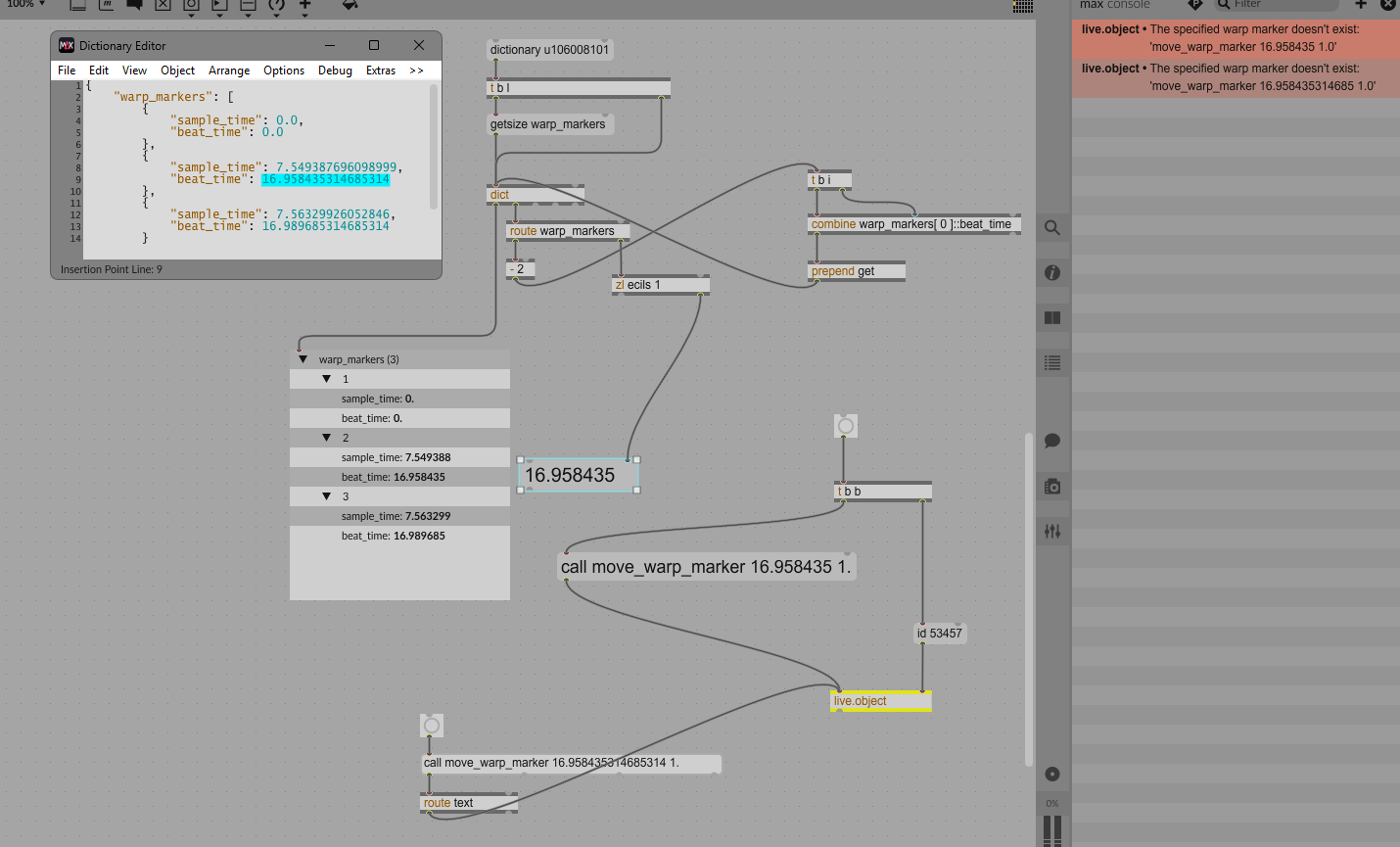
Task: Clear the max console with X icon
Action: pos(1387,5)
